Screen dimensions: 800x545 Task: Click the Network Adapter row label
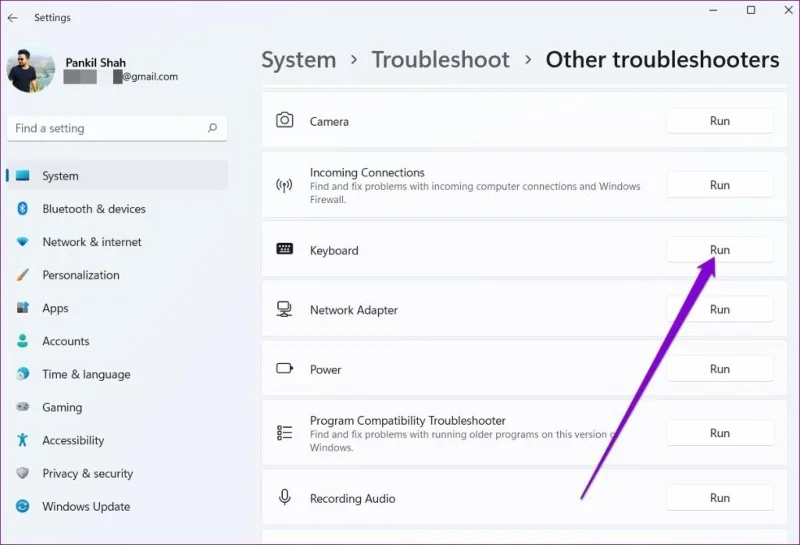pos(354,310)
